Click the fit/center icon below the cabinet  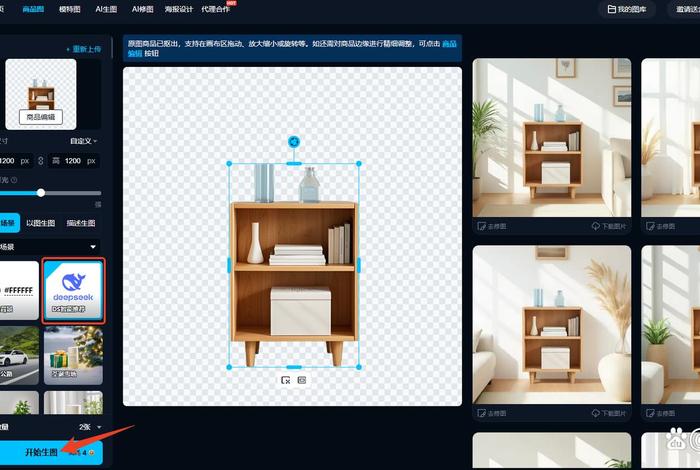tap(302, 380)
